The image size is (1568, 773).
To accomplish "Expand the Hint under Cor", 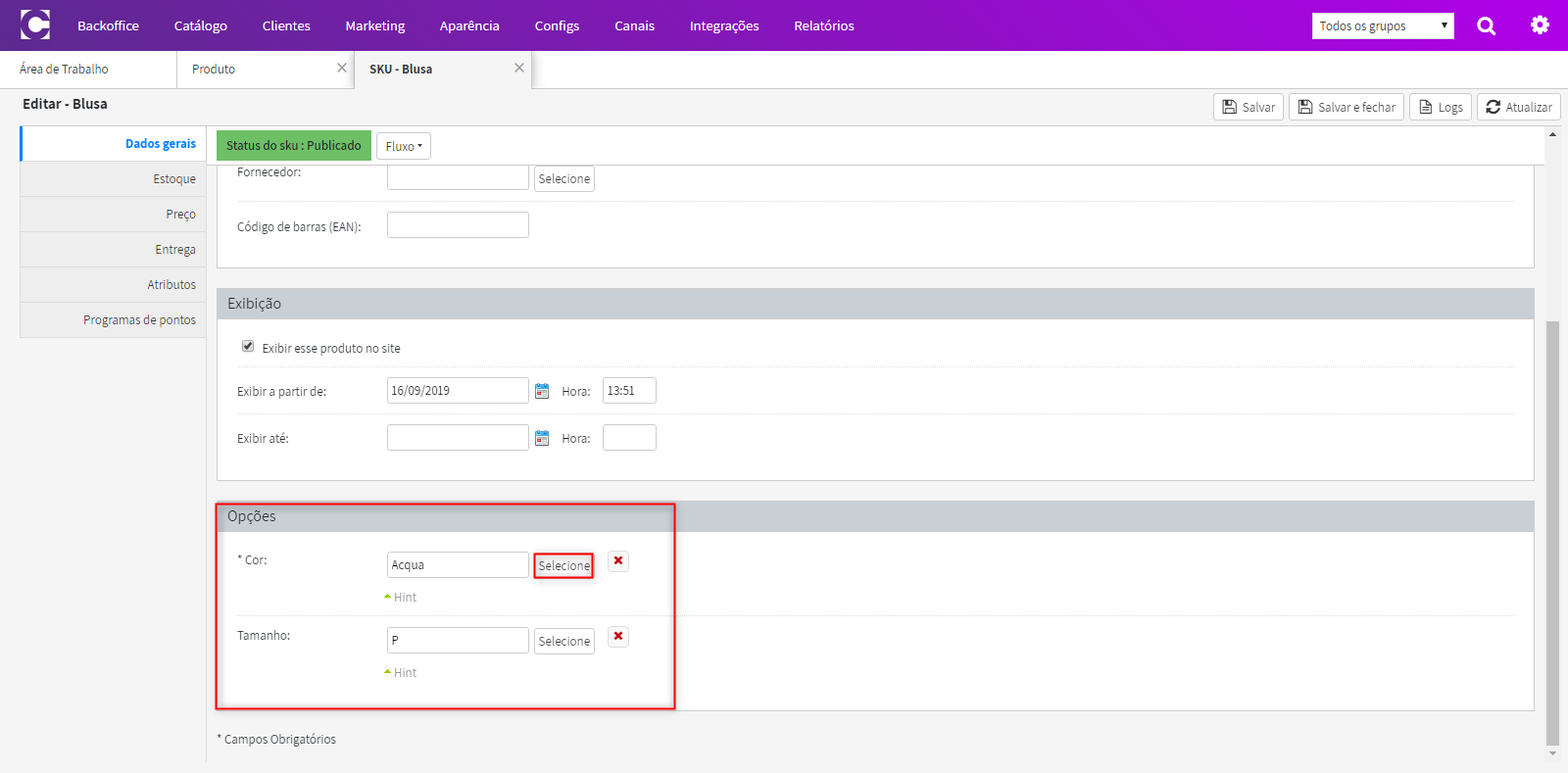I will [x=401, y=598].
